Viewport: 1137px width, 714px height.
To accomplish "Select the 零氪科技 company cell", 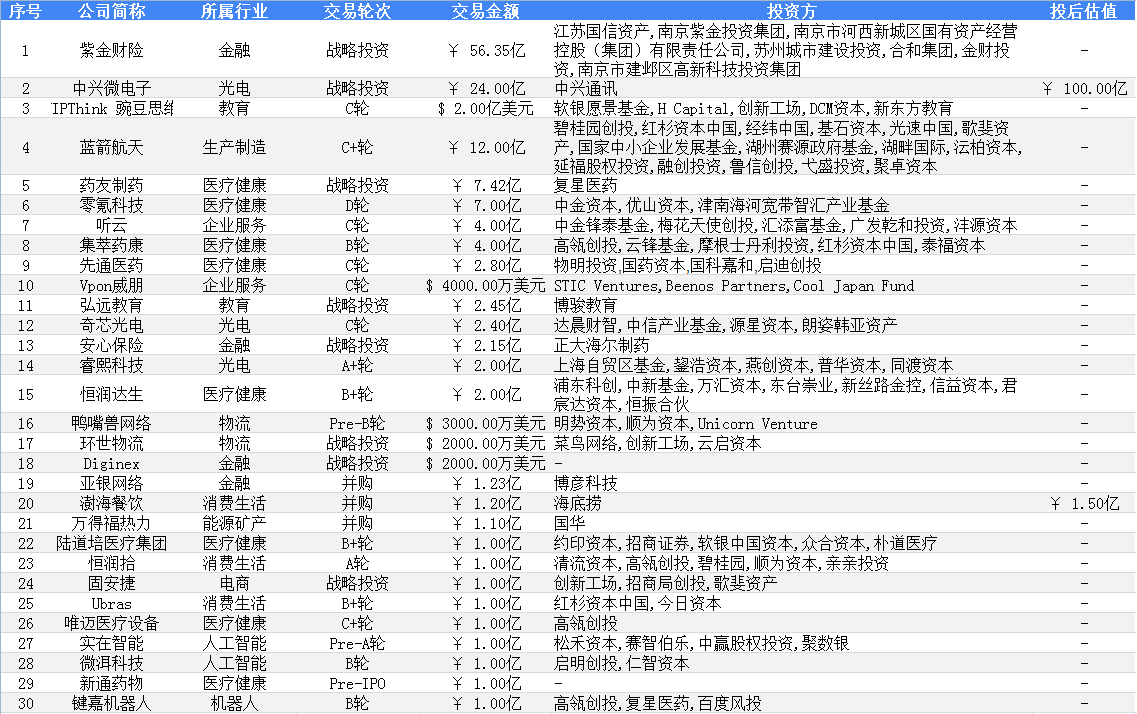I will (x=112, y=206).
